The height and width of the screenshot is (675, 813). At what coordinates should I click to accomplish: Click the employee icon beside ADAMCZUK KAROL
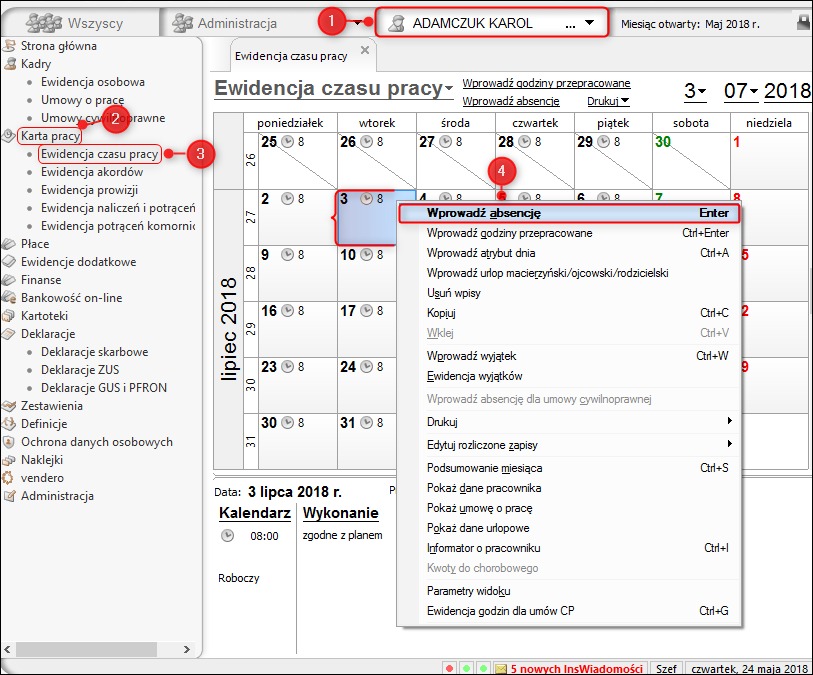click(x=397, y=23)
